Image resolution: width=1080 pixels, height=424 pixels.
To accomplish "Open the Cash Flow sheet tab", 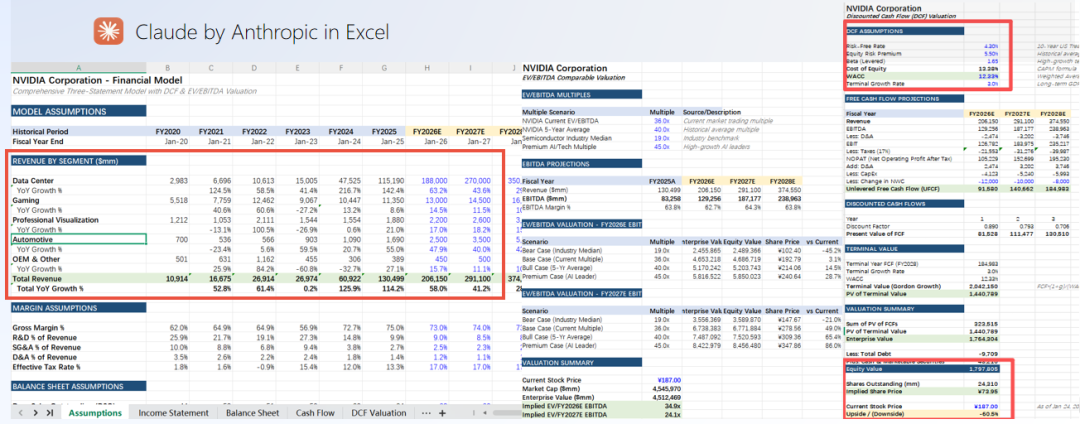I will [315, 413].
